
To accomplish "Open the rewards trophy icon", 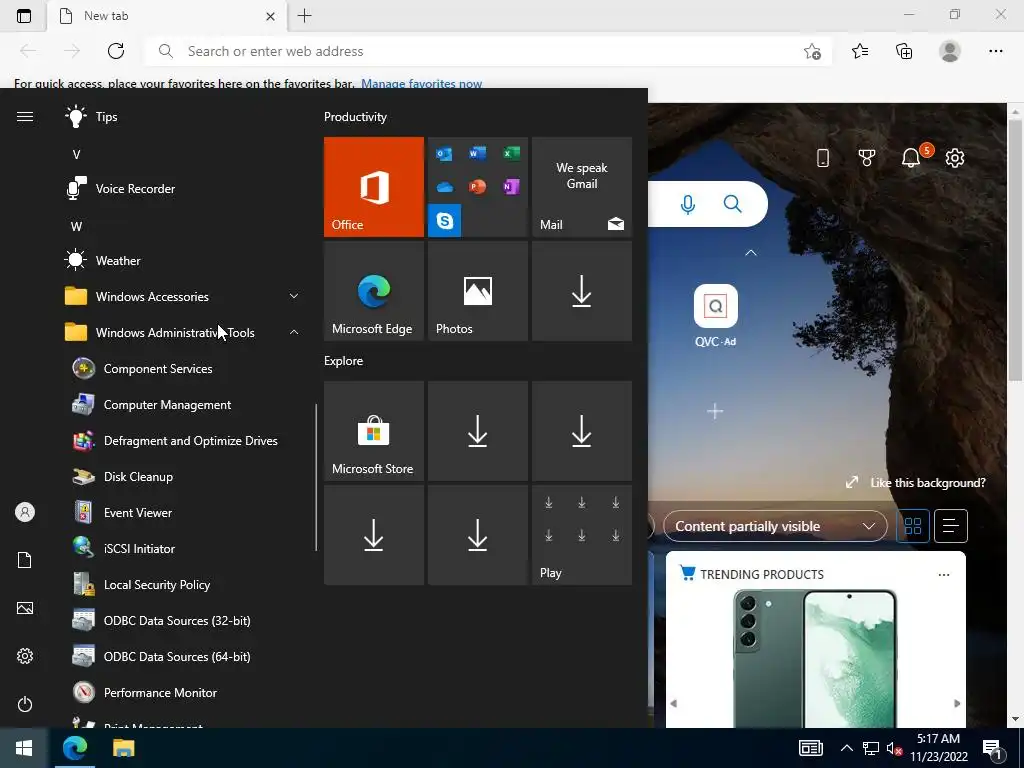I will pos(867,157).
